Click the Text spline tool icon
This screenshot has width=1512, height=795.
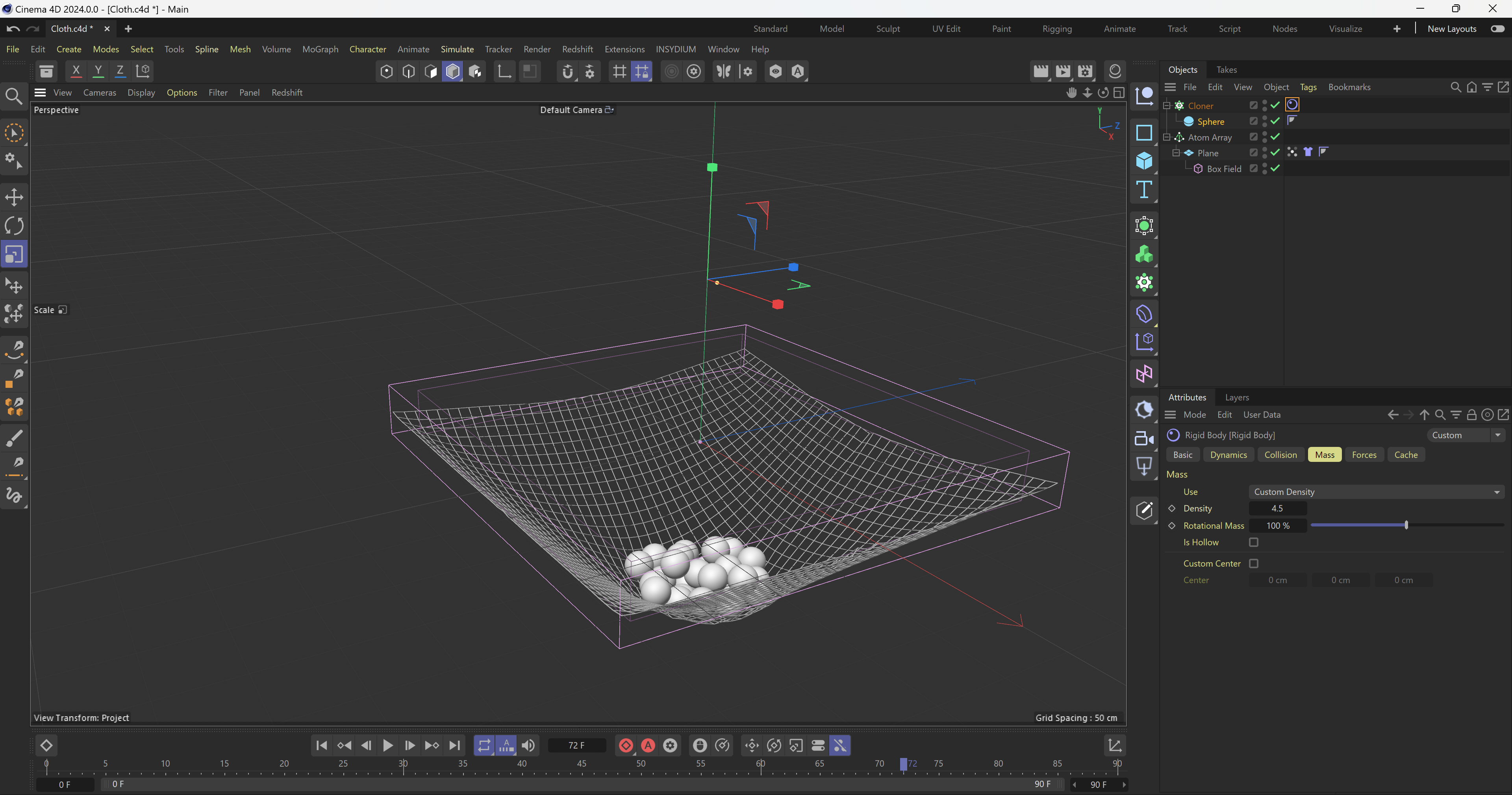coord(1144,190)
